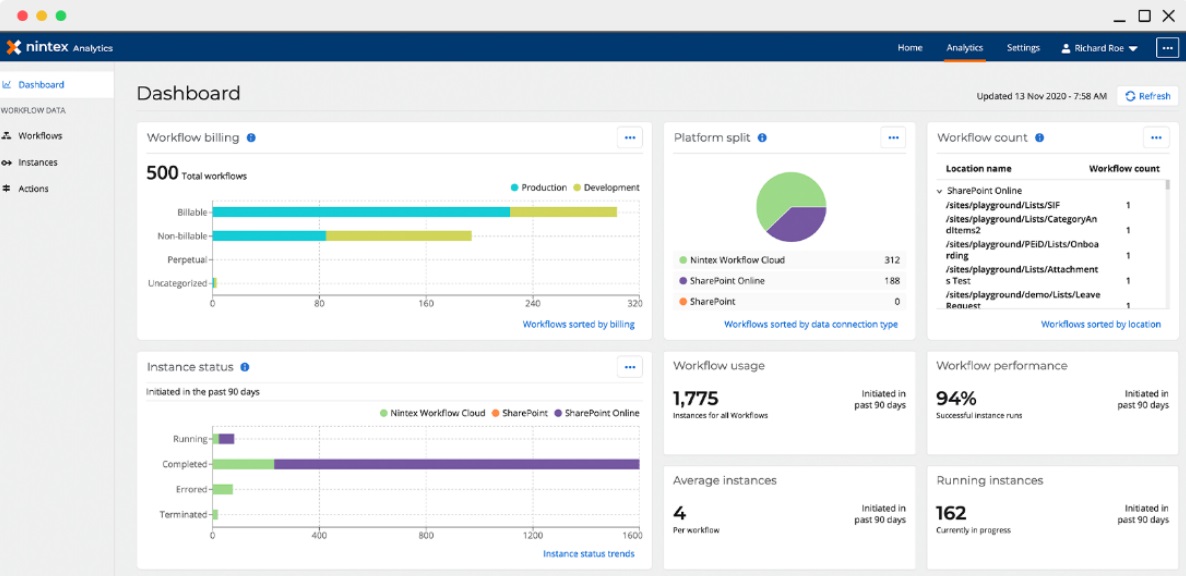Click the Workflows hierarchy icon in sidebar
1186x576 pixels.
coord(7,136)
